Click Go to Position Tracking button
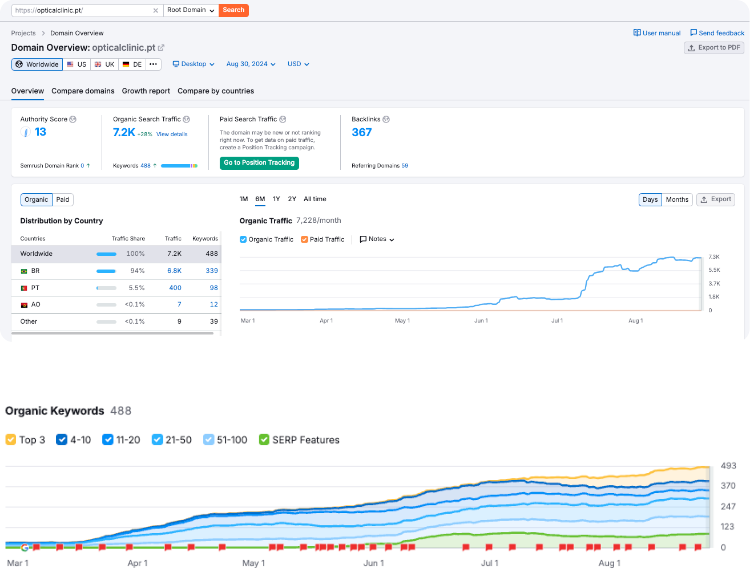Image resolution: width=750 pixels, height=580 pixels. tap(259, 163)
